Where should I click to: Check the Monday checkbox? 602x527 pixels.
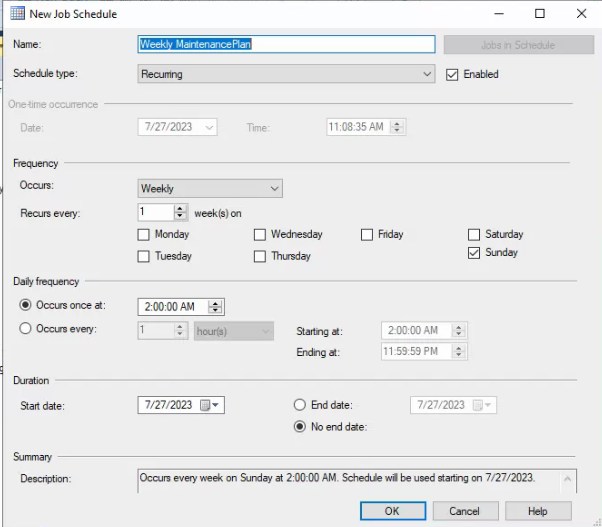pyautogui.click(x=144, y=235)
